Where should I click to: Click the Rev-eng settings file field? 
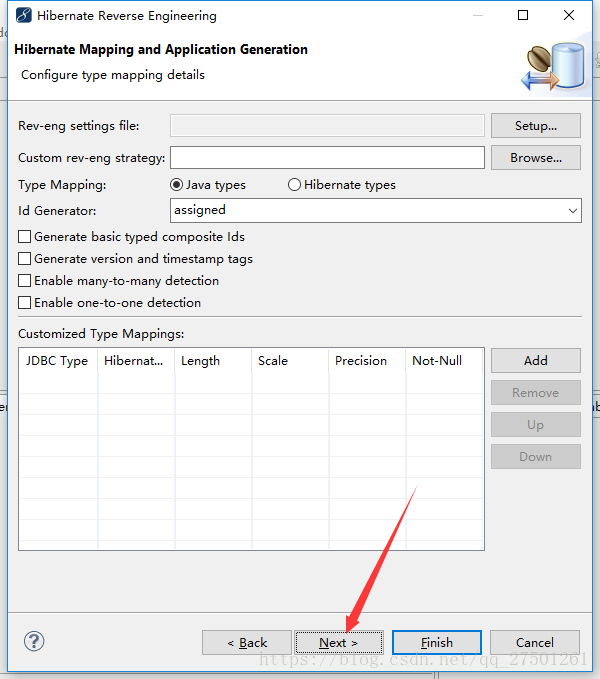[x=327, y=126]
